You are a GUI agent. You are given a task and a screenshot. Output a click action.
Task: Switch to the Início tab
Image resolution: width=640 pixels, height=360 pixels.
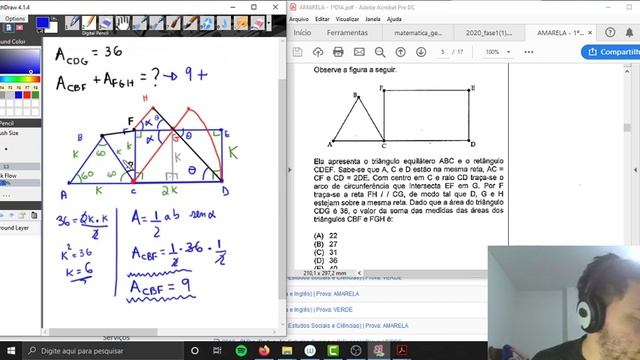pos(302,33)
